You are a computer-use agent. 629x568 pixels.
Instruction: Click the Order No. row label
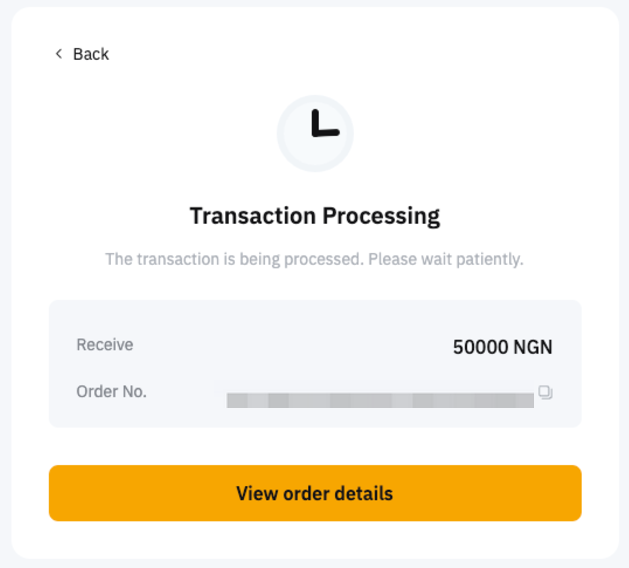[x=111, y=392]
